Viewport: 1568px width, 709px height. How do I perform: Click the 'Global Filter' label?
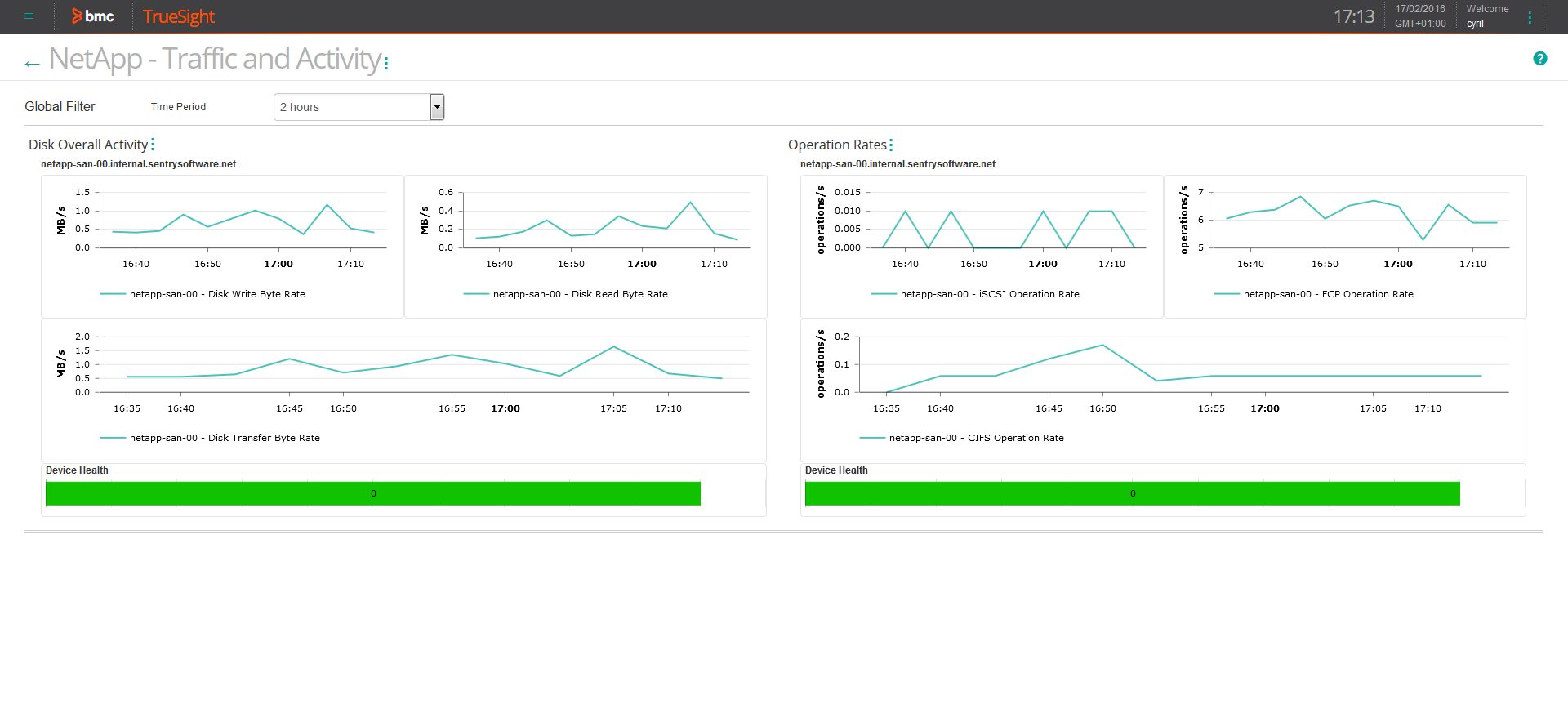coord(60,106)
